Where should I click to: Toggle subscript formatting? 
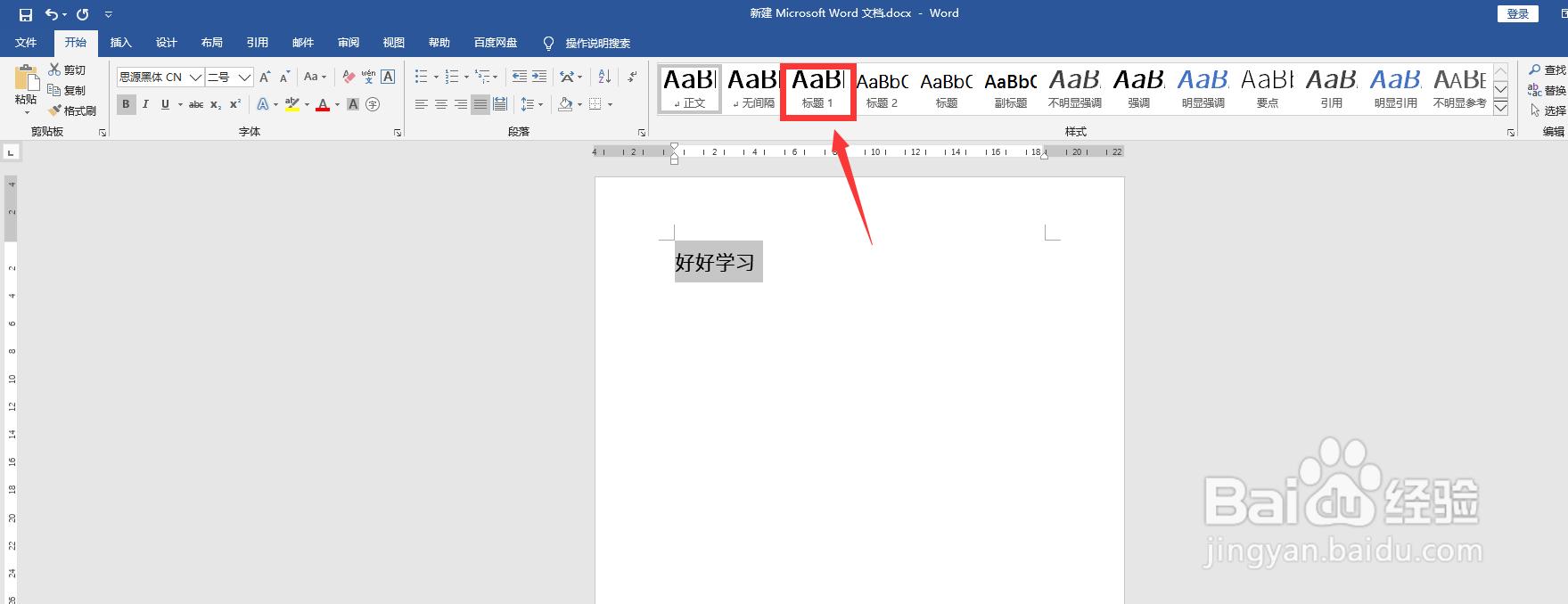(216, 104)
